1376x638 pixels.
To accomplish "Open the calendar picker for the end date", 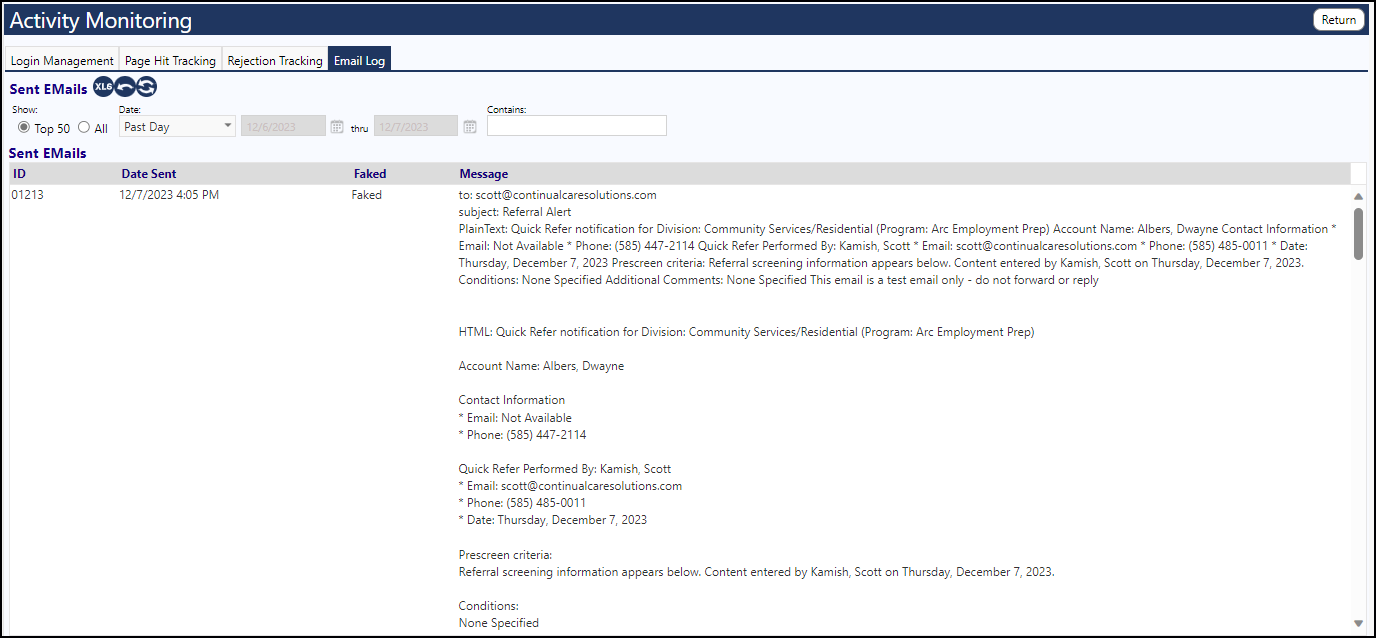I will point(470,127).
